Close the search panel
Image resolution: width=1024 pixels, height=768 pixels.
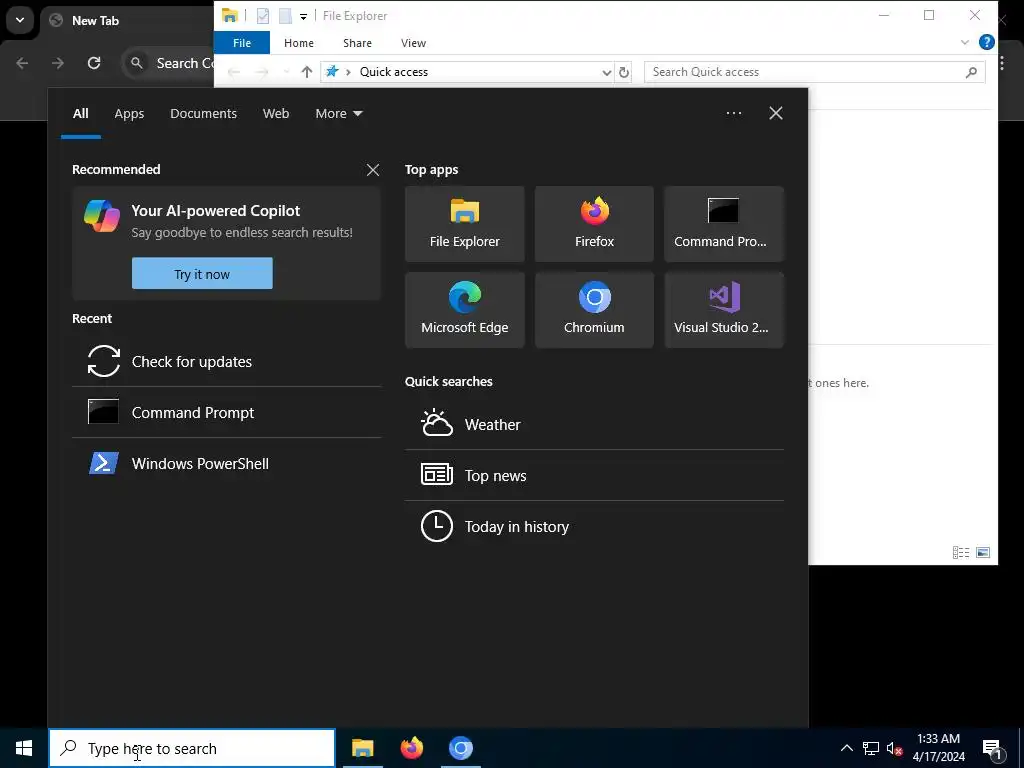pos(776,113)
